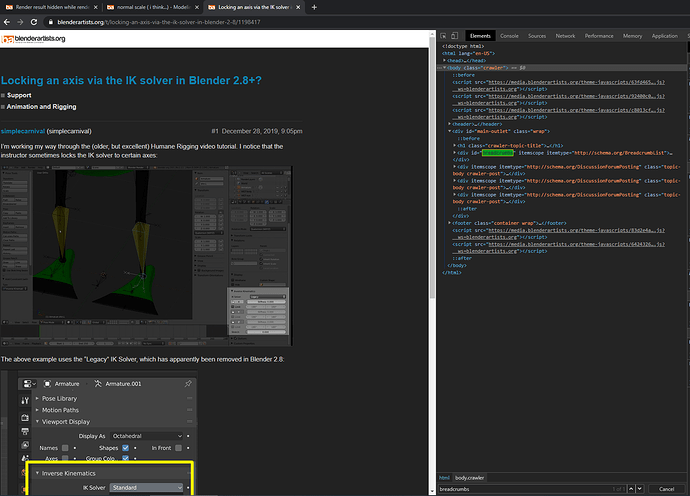Image resolution: width=690 pixels, height=496 pixels.
Task: Click the Humane Rigging screenshot thumbnail
Action: tap(147, 256)
